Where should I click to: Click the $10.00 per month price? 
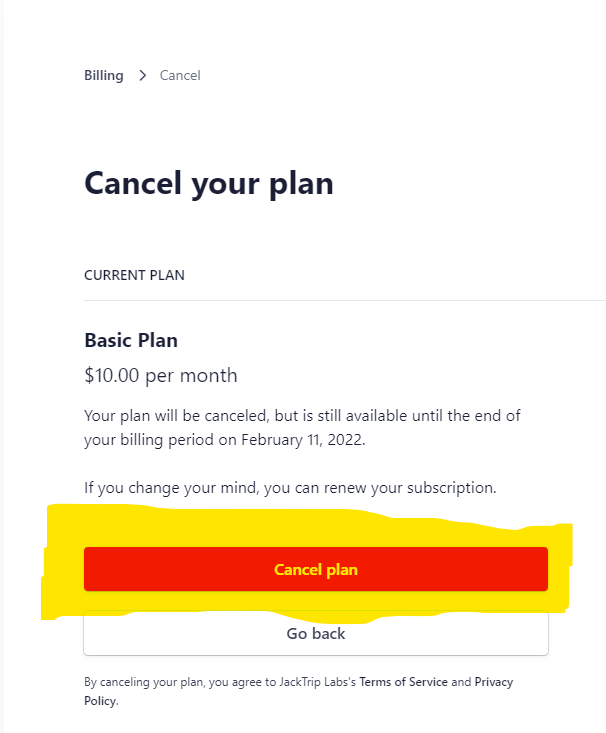click(161, 376)
